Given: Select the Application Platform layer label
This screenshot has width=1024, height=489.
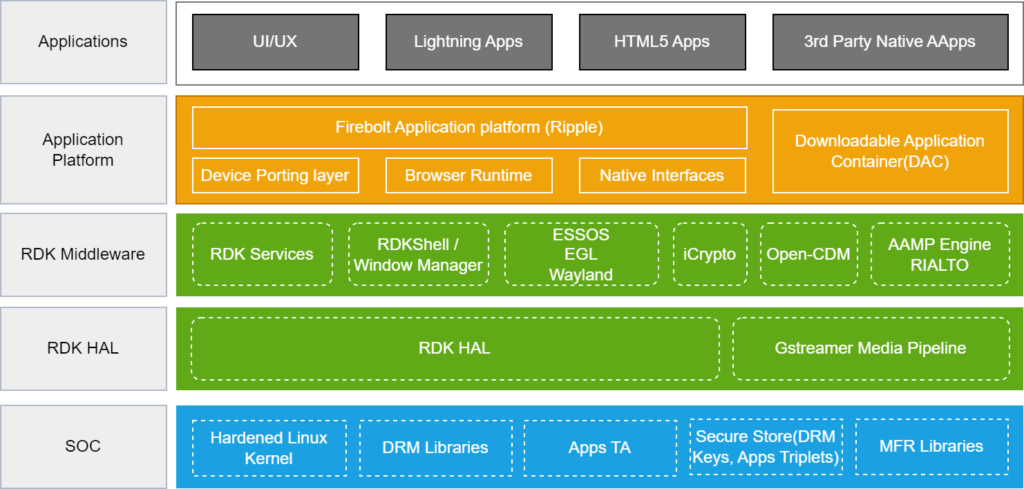Looking at the screenshot, I should 83,150.
